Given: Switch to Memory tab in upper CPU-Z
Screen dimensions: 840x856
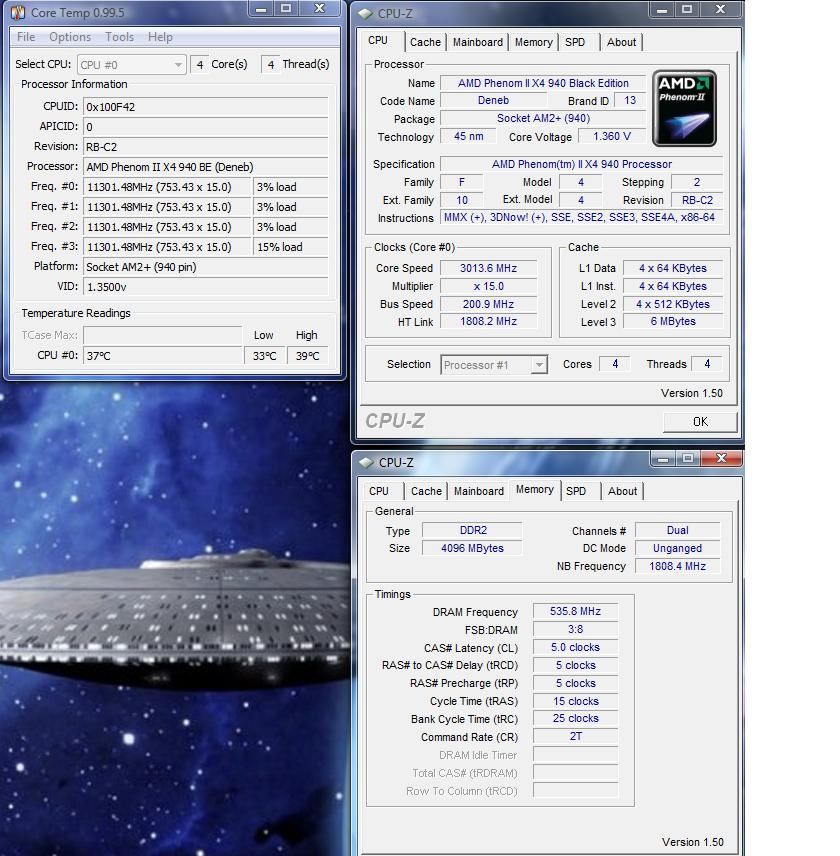Looking at the screenshot, I should pyautogui.click(x=533, y=42).
